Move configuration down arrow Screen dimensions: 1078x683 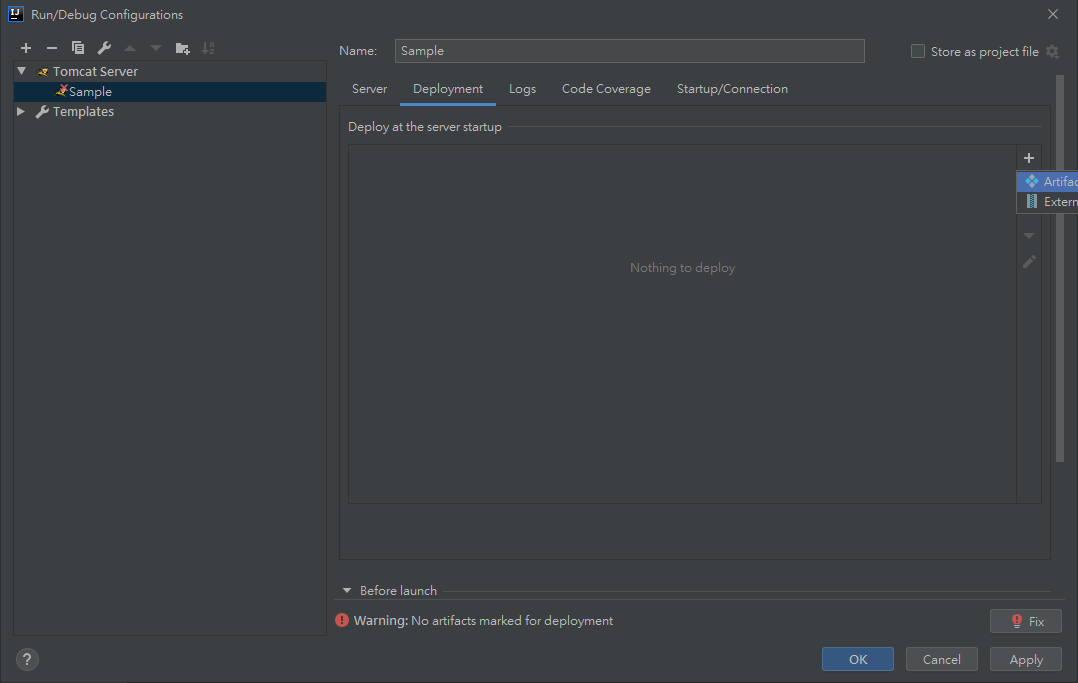156,48
